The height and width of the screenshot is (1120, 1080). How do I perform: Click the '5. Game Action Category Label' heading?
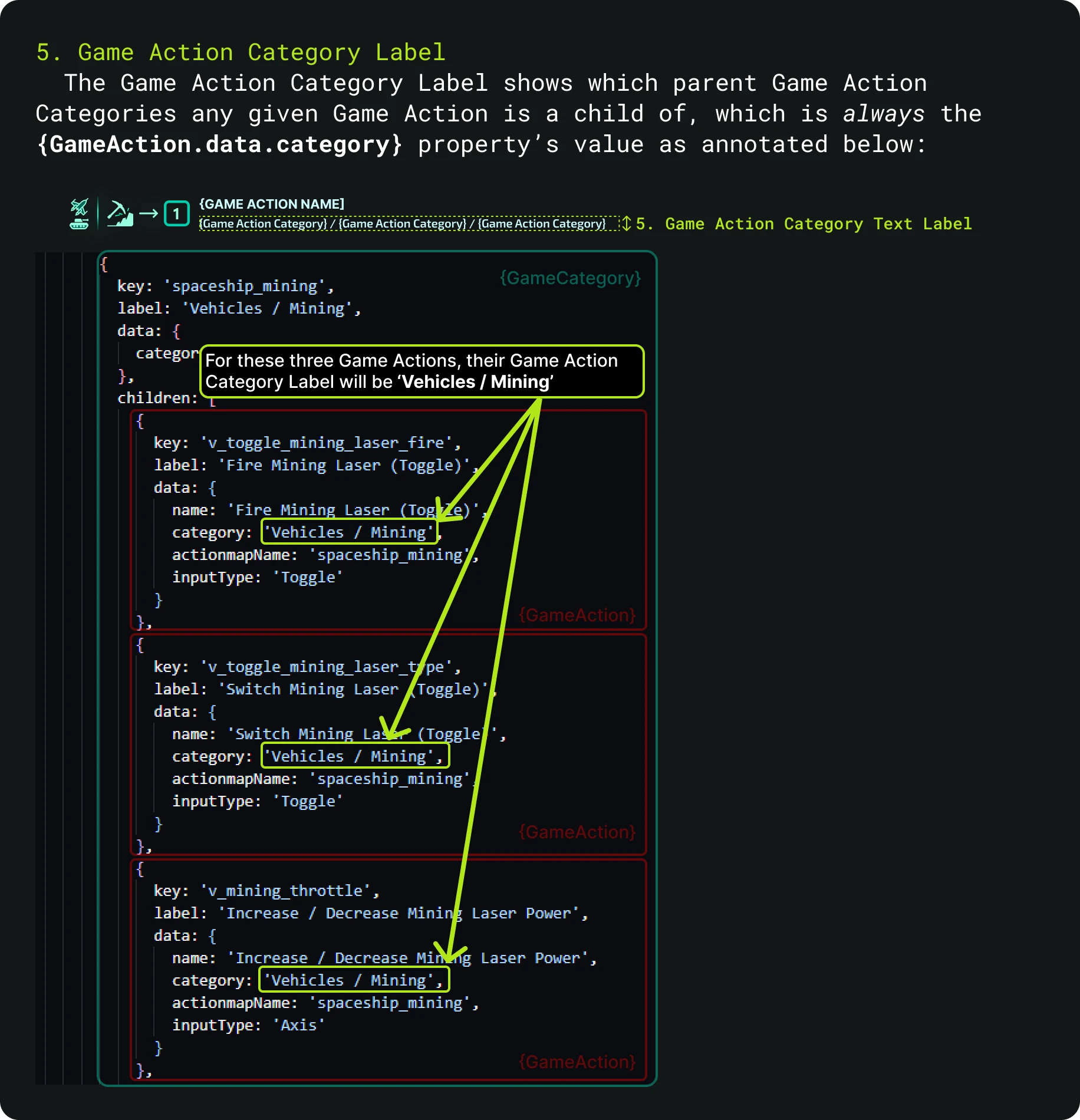pyautogui.click(x=241, y=52)
